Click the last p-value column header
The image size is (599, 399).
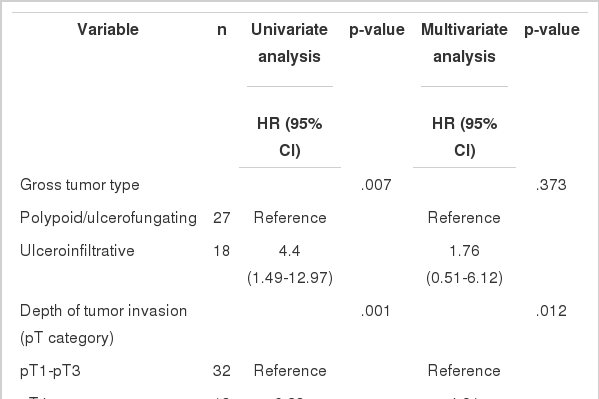552,30
